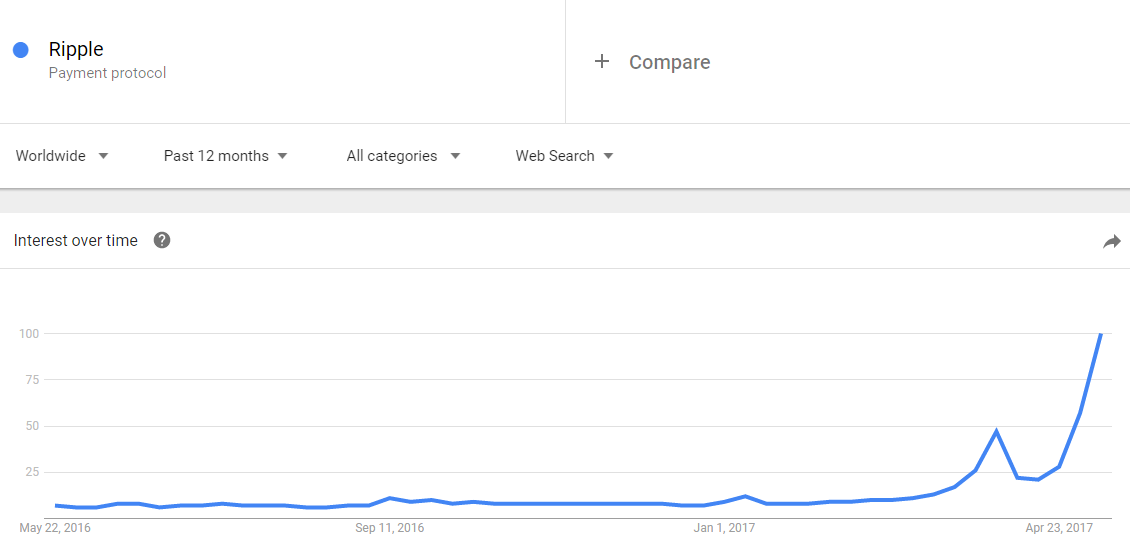Viewport: 1130px width, 557px height.
Task: Click the Sep 11, 2016 axis label
Action: click(390, 528)
